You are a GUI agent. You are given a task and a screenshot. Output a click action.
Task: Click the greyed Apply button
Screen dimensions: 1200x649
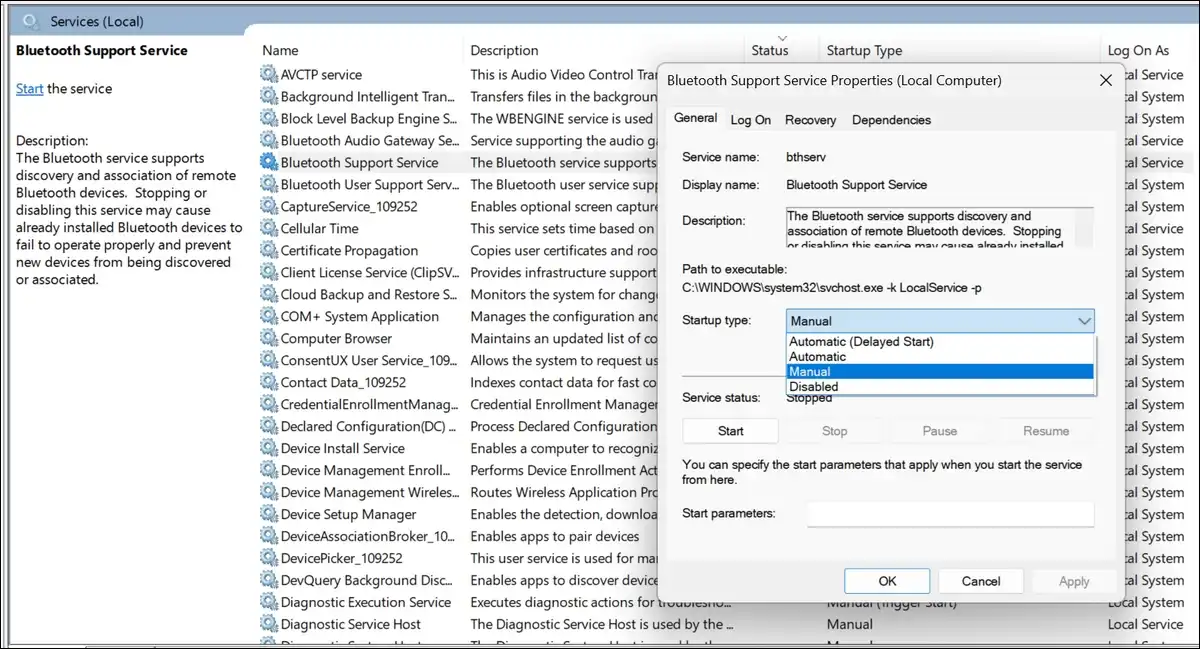[1074, 581]
